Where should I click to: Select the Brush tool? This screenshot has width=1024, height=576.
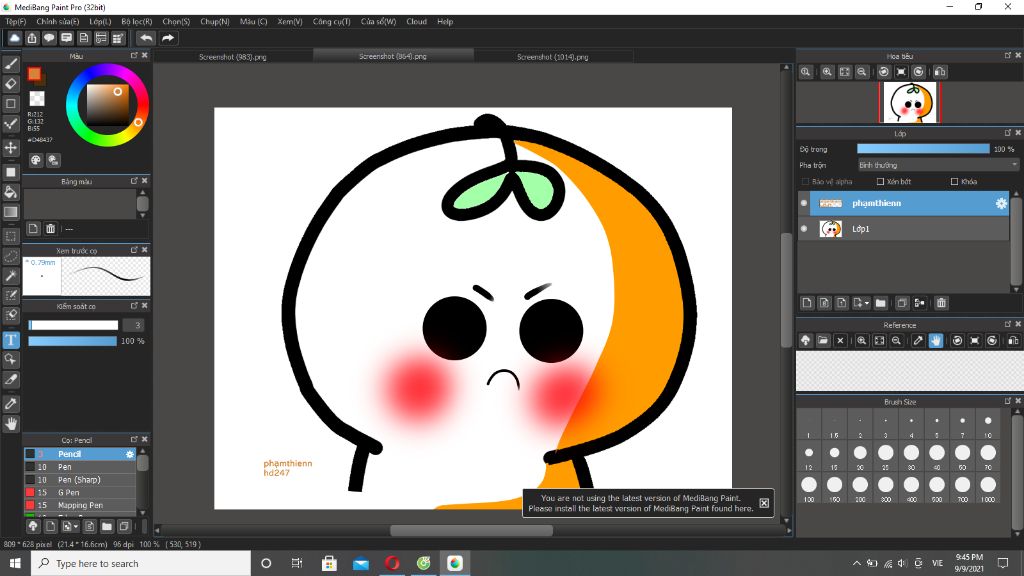[x=11, y=63]
